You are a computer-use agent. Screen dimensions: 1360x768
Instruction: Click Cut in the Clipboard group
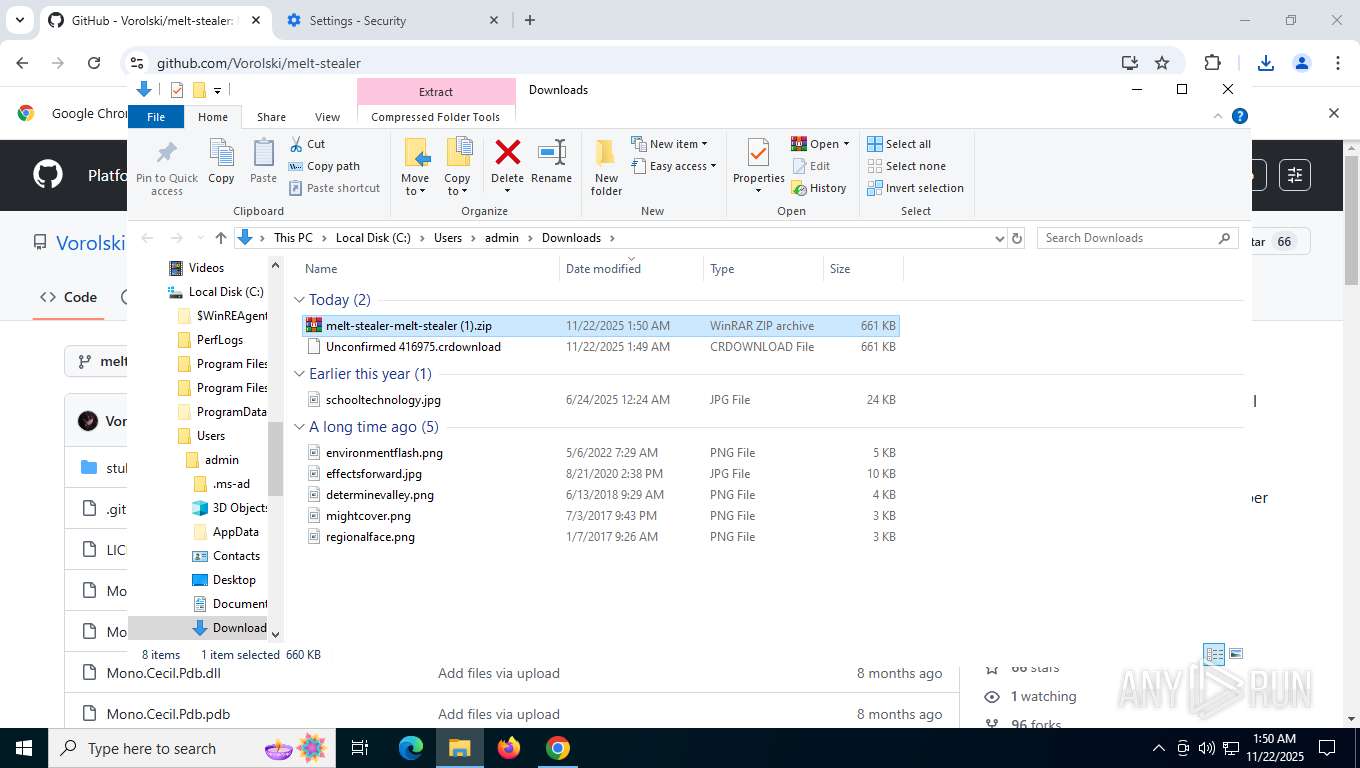tap(307, 144)
